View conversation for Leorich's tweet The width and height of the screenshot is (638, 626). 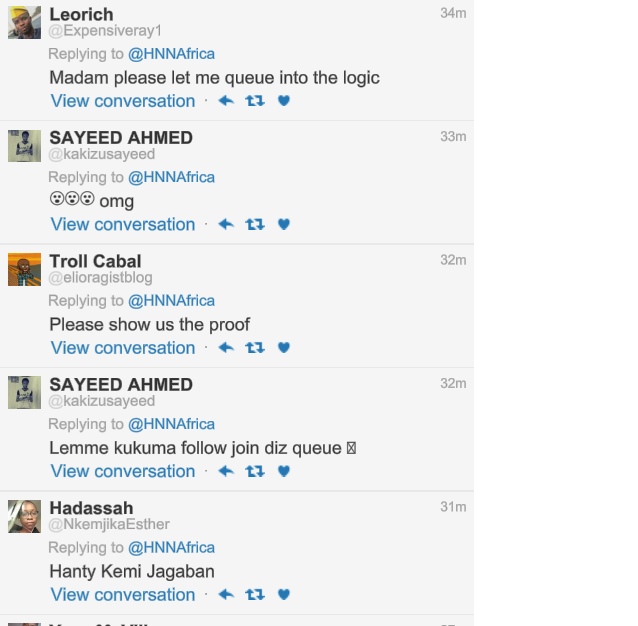click(123, 101)
